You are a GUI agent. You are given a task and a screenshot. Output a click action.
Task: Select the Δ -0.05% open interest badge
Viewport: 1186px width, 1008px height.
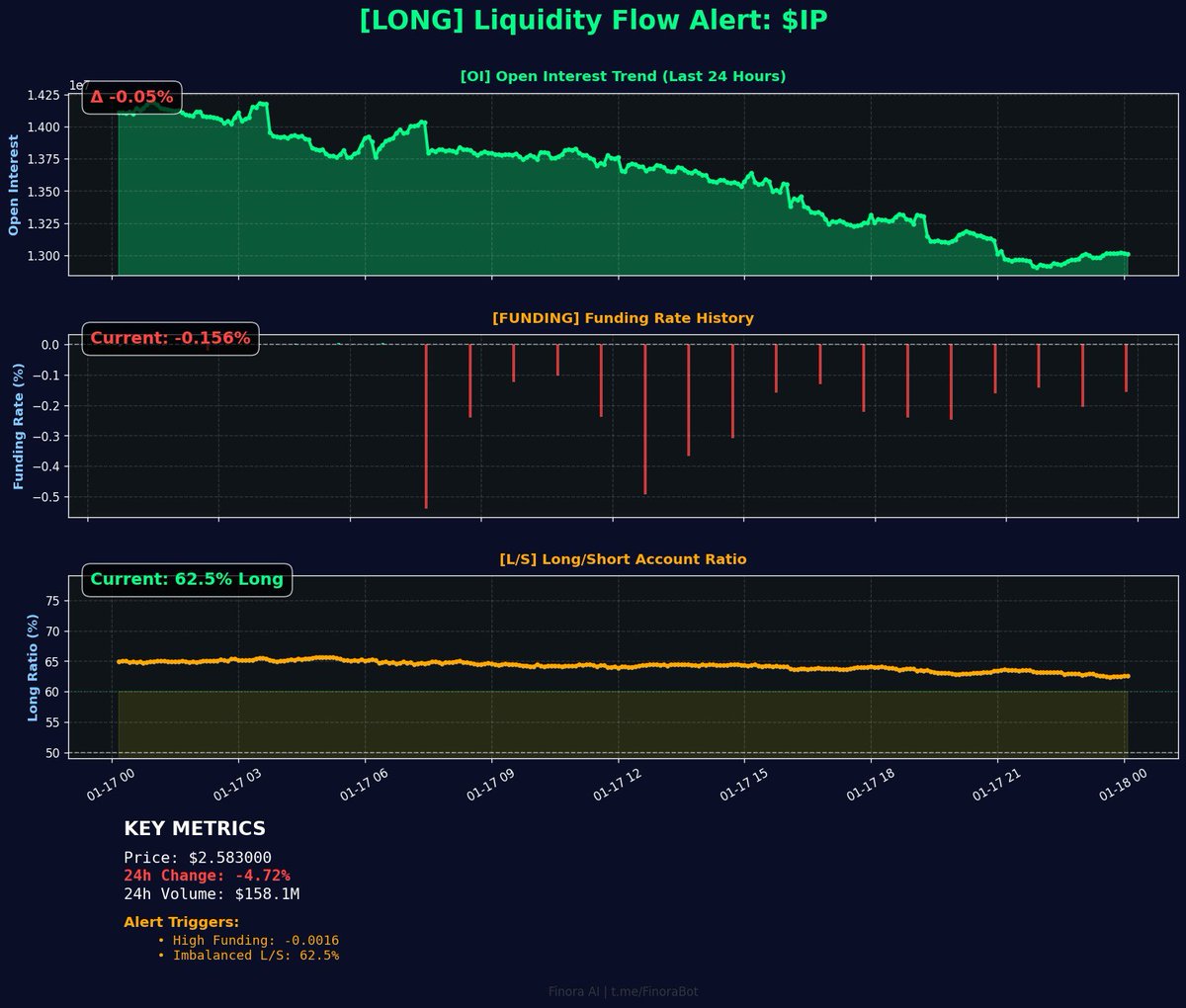click(131, 97)
